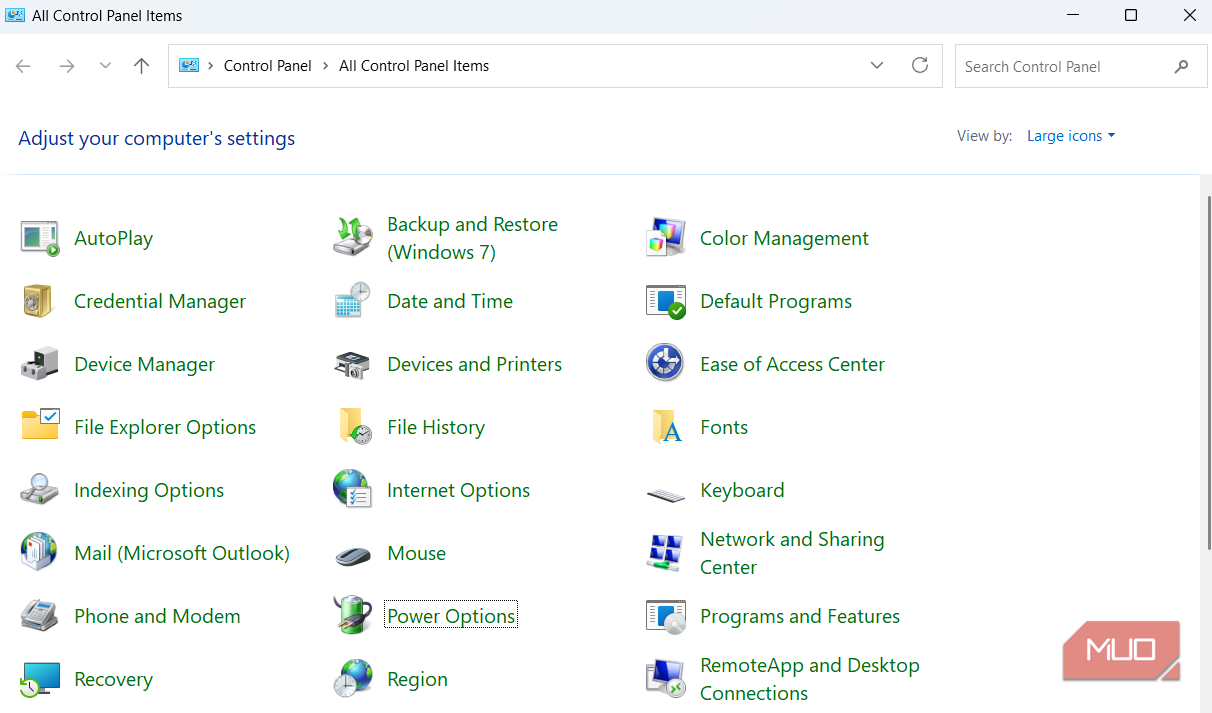Click the File Explorer Options folder icon
Image resolution: width=1212 pixels, height=713 pixels.
click(x=40, y=425)
